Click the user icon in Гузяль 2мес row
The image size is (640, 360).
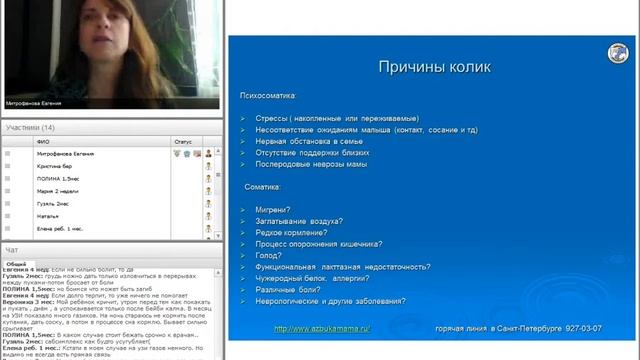[209, 204]
